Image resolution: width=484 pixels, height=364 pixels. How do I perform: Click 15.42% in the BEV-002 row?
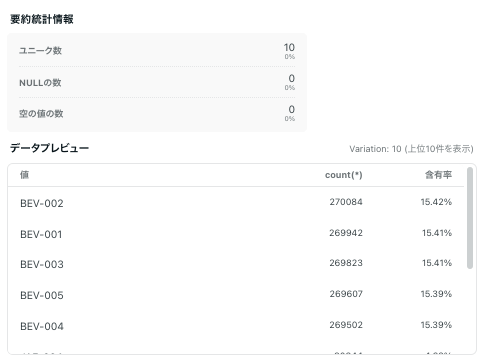click(x=436, y=202)
